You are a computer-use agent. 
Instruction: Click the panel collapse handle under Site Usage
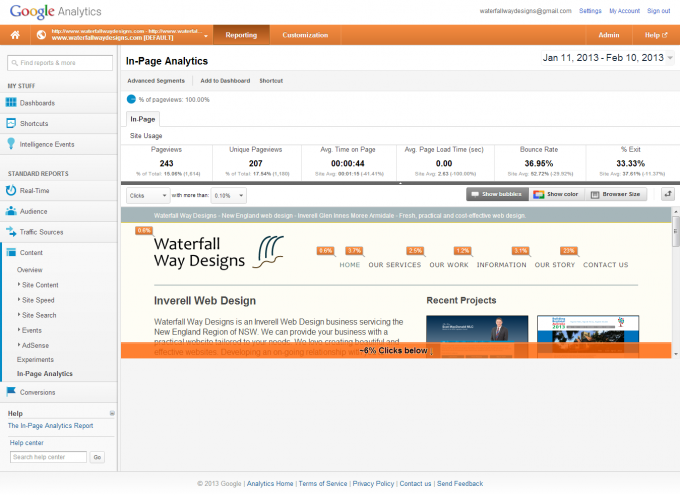[400, 183]
